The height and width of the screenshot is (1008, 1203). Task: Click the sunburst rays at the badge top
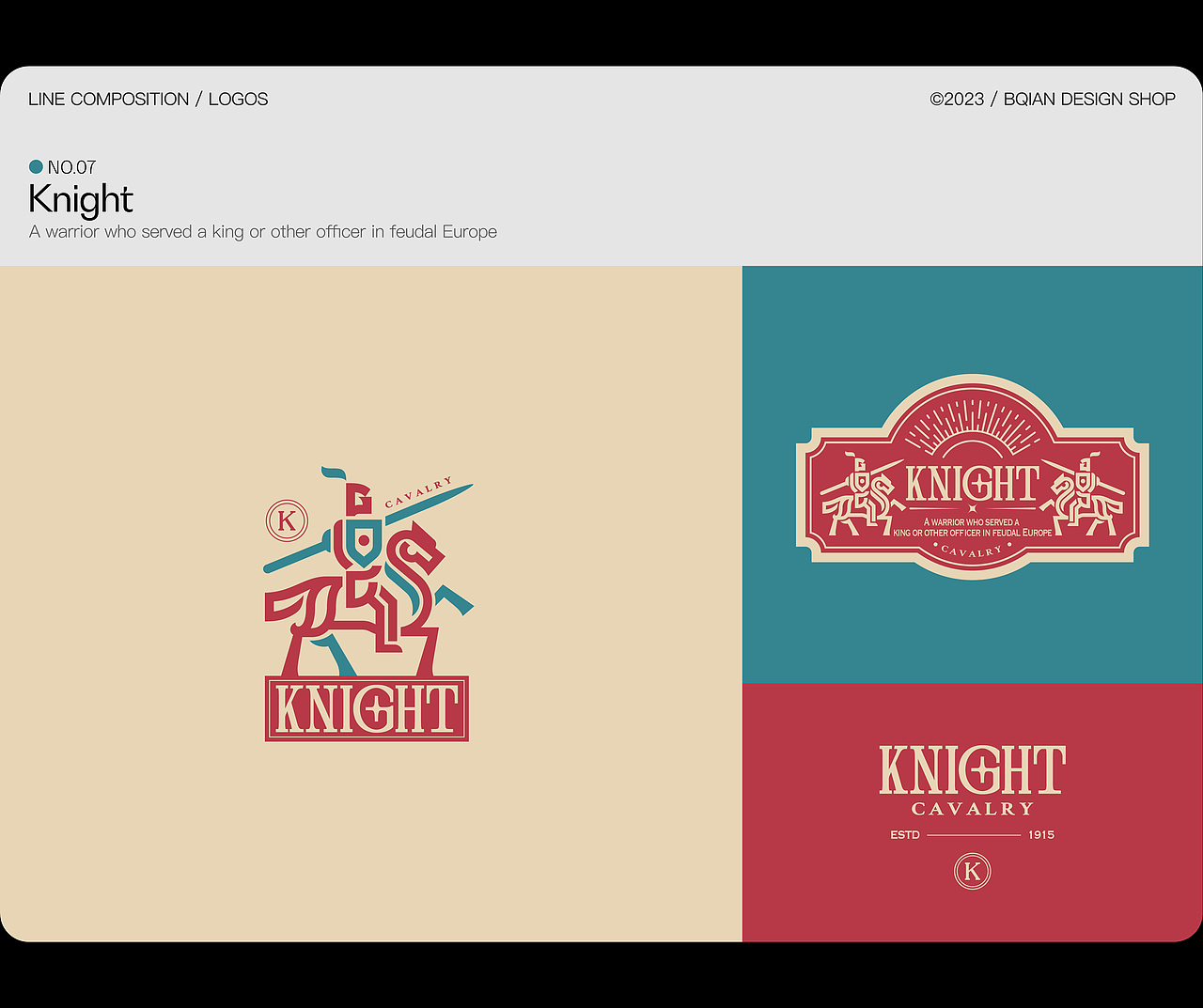(973, 427)
